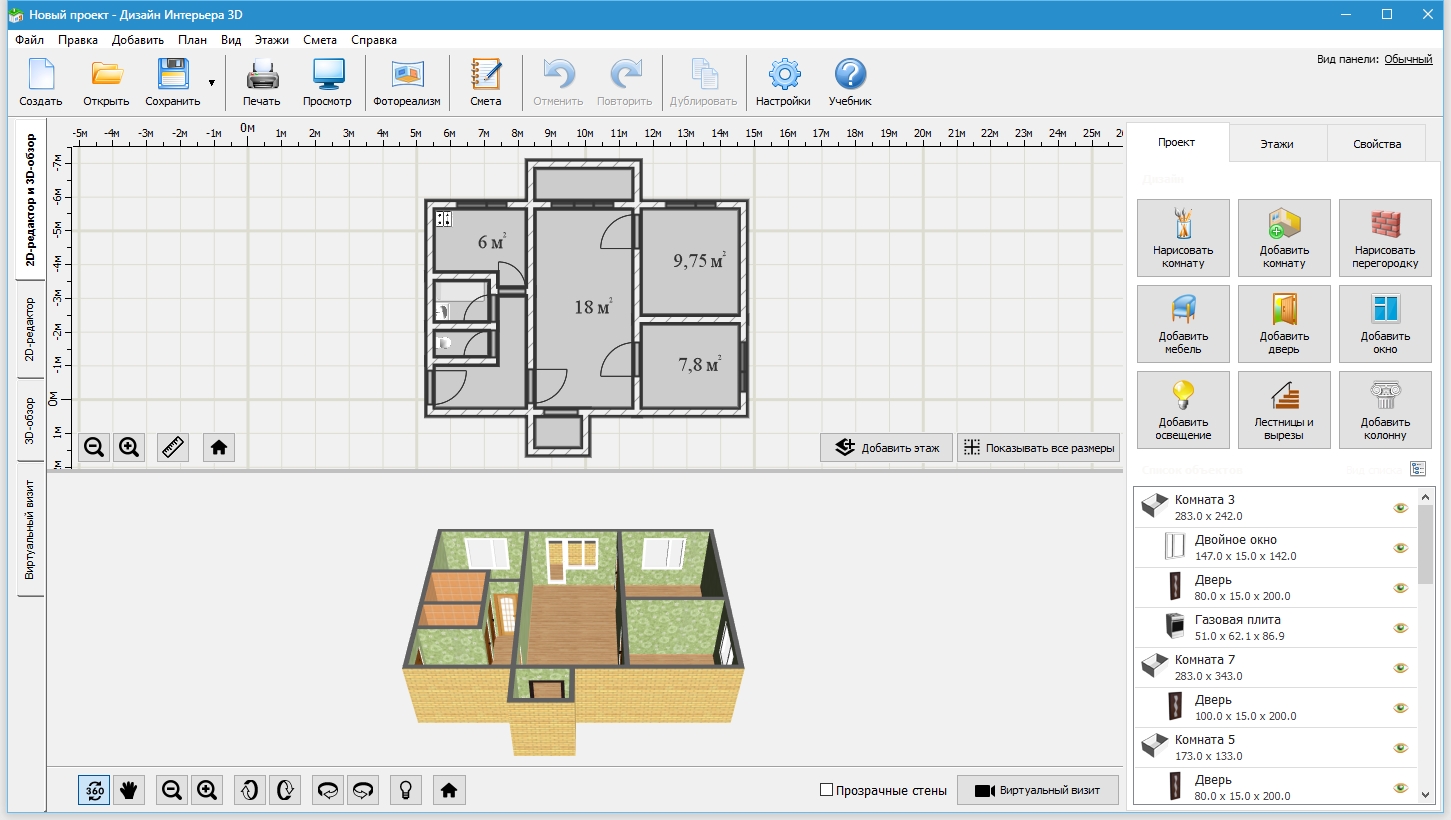Hide the Двойное окно object
1451x820 pixels.
point(1400,548)
